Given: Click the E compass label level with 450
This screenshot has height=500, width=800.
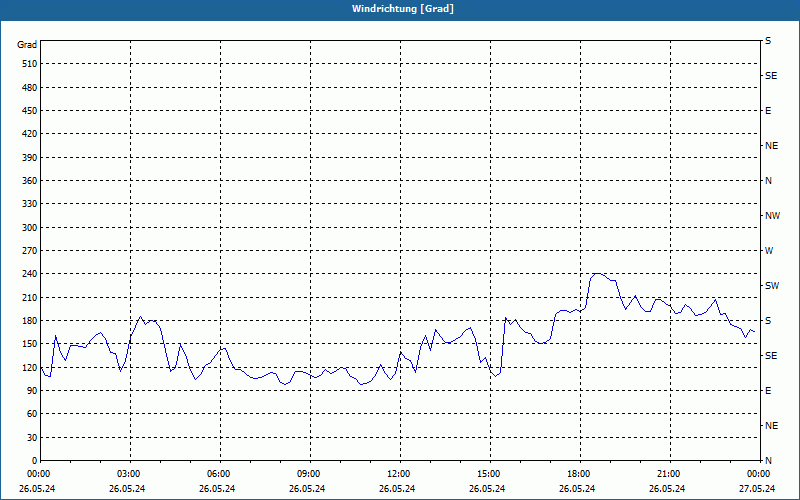Looking at the screenshot, I should pyautogui.click(x=768, y=111).
